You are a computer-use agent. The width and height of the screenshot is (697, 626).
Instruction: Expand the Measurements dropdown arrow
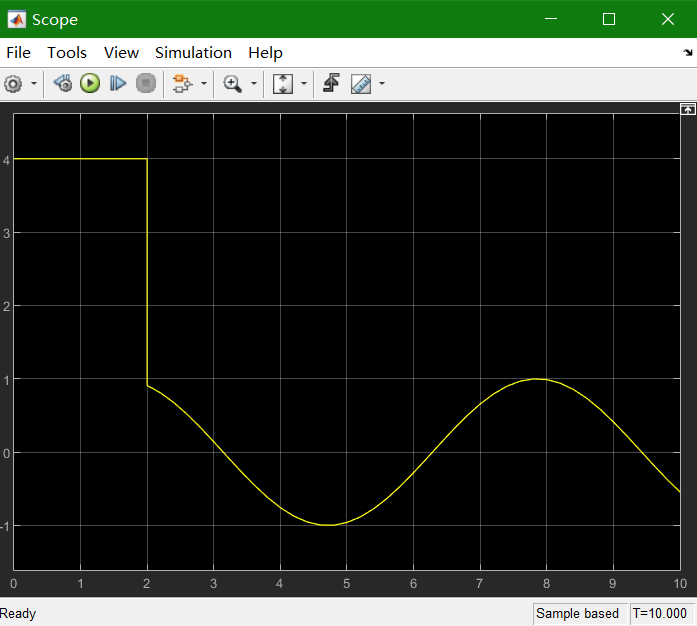tap(382, 83)
